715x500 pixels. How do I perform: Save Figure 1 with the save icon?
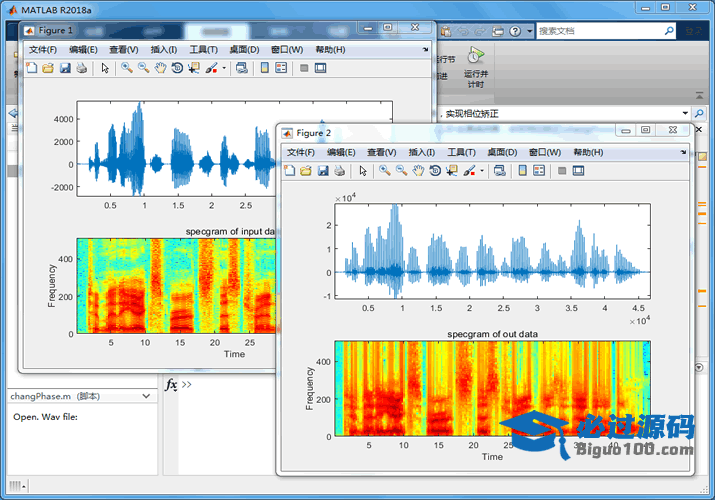point(65,68)
